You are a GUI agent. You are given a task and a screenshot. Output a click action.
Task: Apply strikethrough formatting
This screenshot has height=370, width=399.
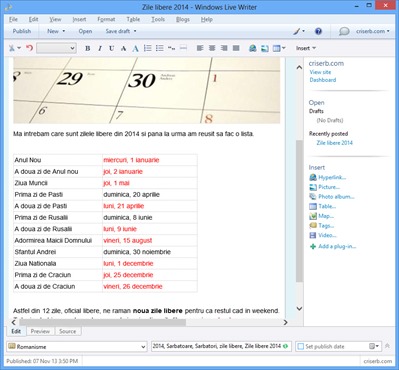(123, 49)
